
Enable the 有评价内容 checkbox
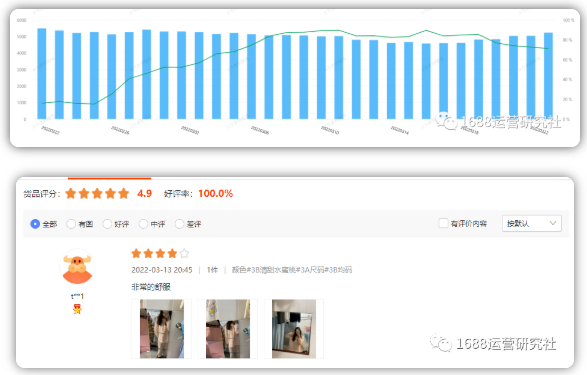pyautogui.click(x=443, y=223)
